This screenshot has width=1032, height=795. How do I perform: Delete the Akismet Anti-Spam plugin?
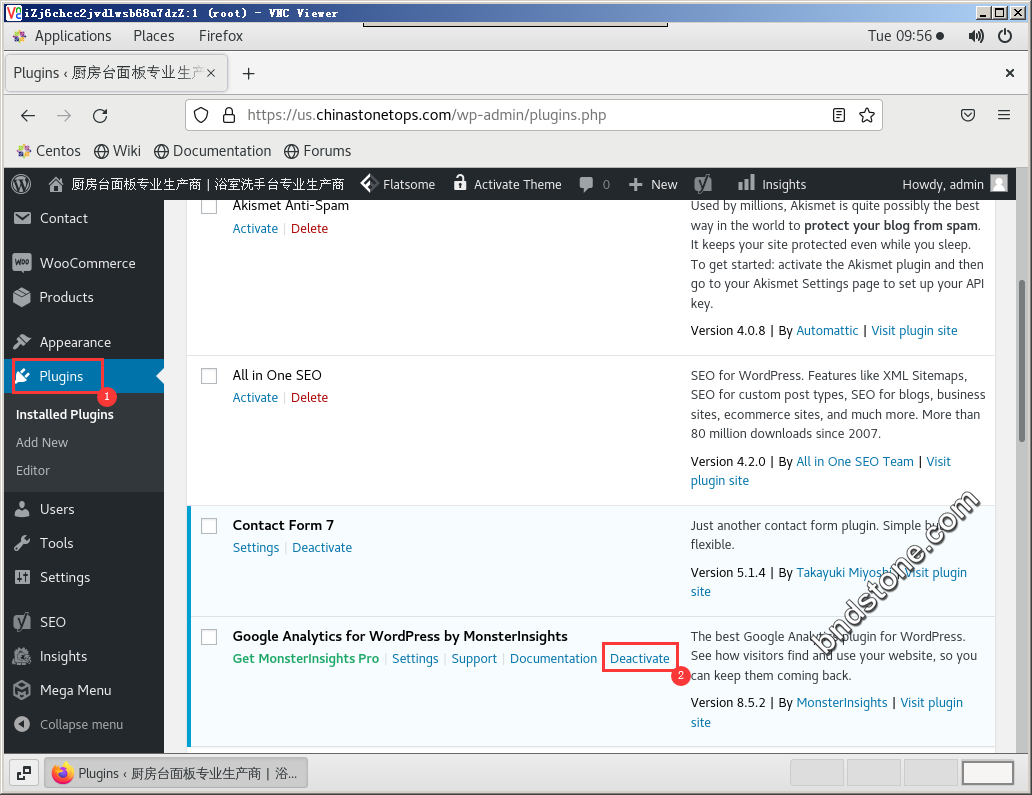coord(309,228)
